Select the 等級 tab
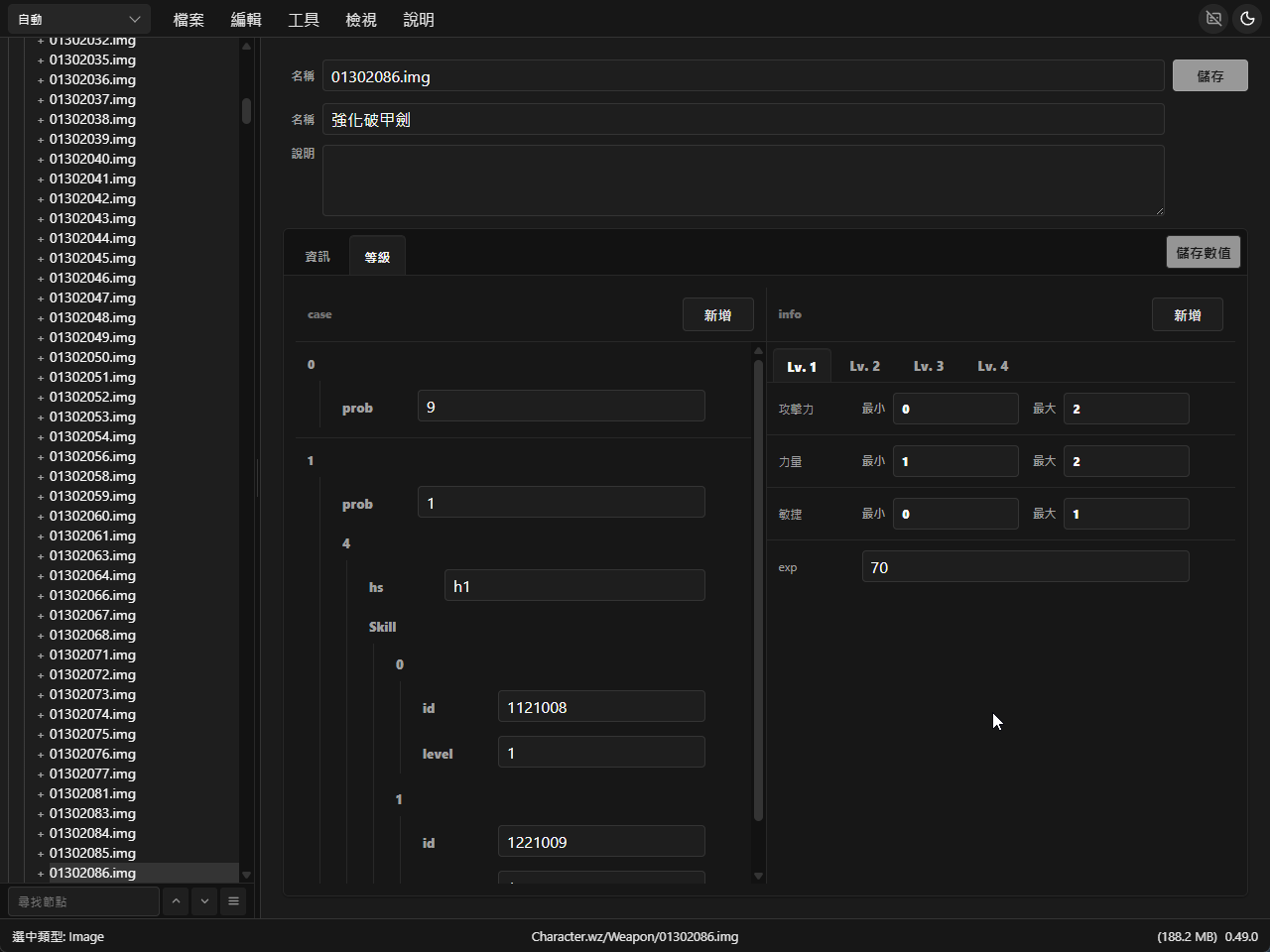Image resolution: width=1270 pixels, height=952 pixels. click(x=377, y=257)
